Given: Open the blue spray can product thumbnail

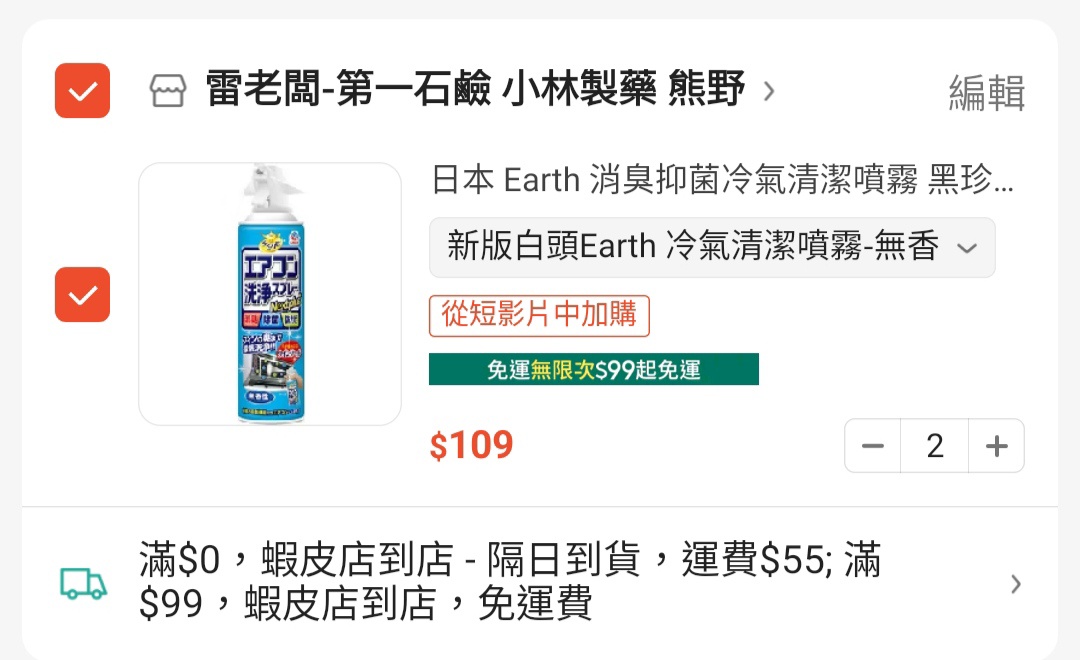Looking at the screenshot, I should click(x=270, y=293).
